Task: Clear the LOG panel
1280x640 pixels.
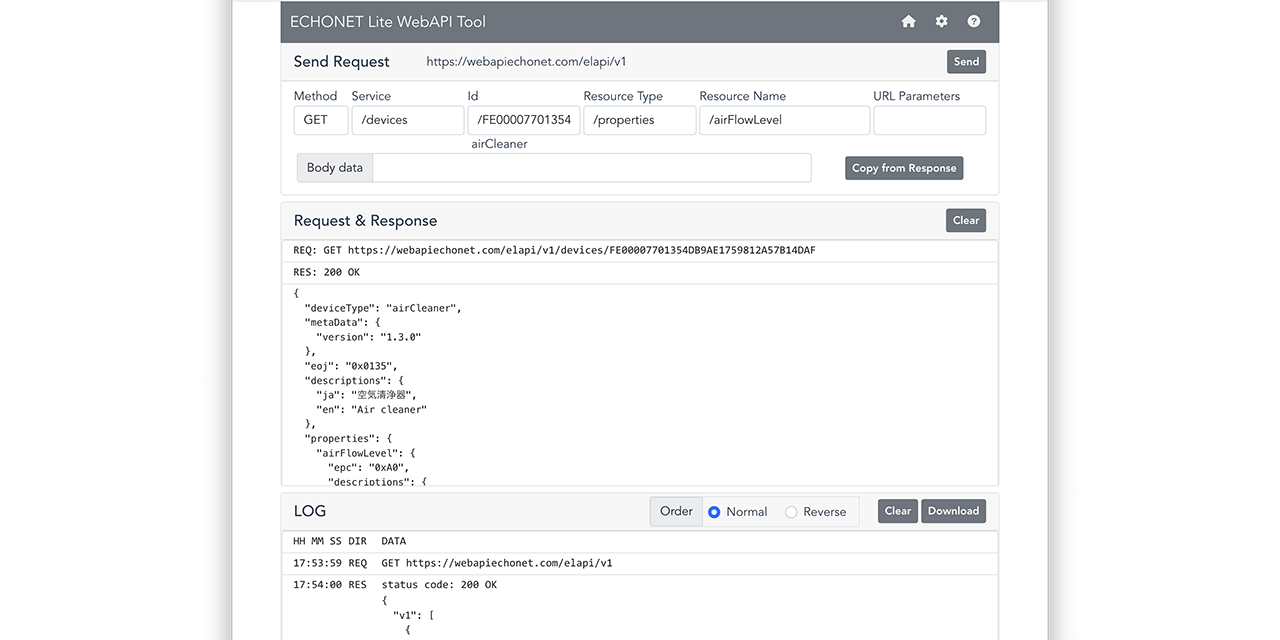Action: pyautogui.click(x=897, y=511)
